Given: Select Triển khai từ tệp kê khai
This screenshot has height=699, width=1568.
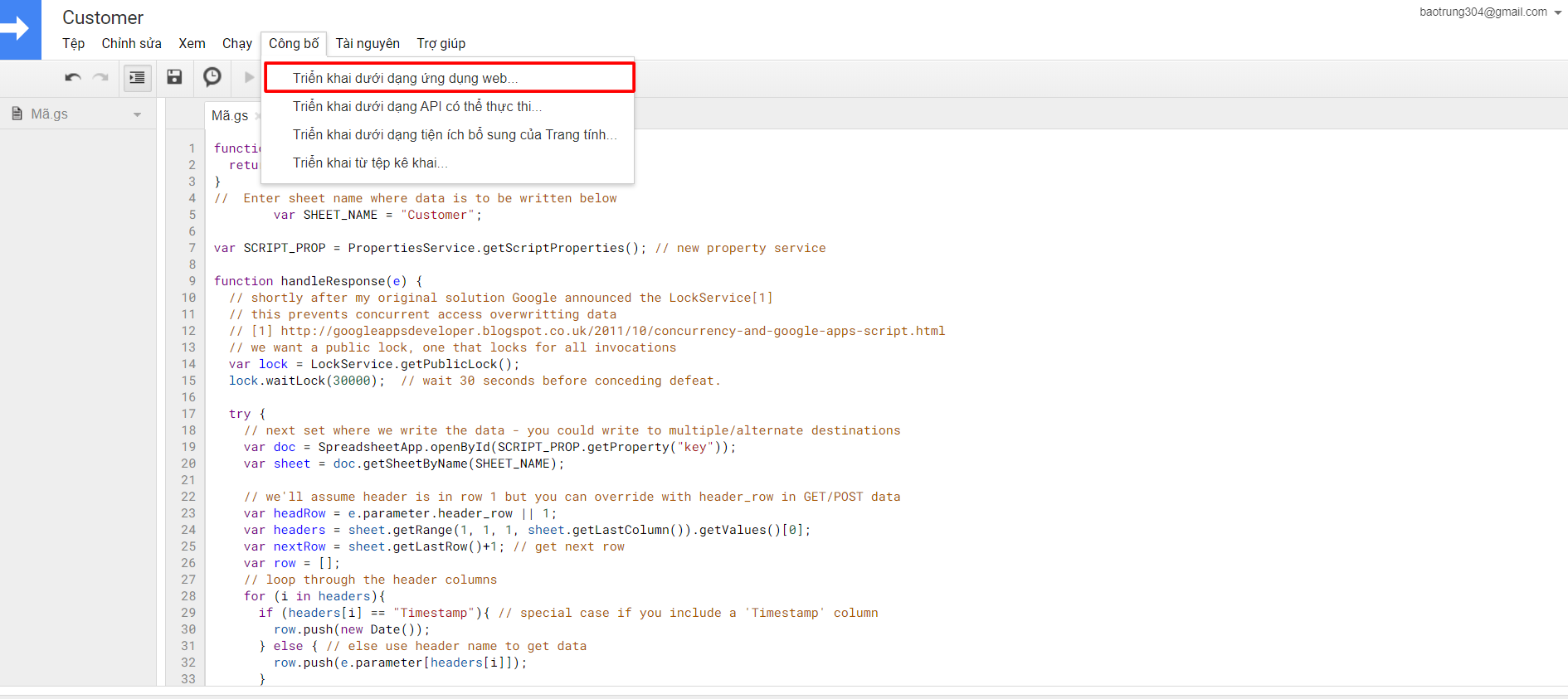Looking at the screenshot, I should (x=369, y=163).
